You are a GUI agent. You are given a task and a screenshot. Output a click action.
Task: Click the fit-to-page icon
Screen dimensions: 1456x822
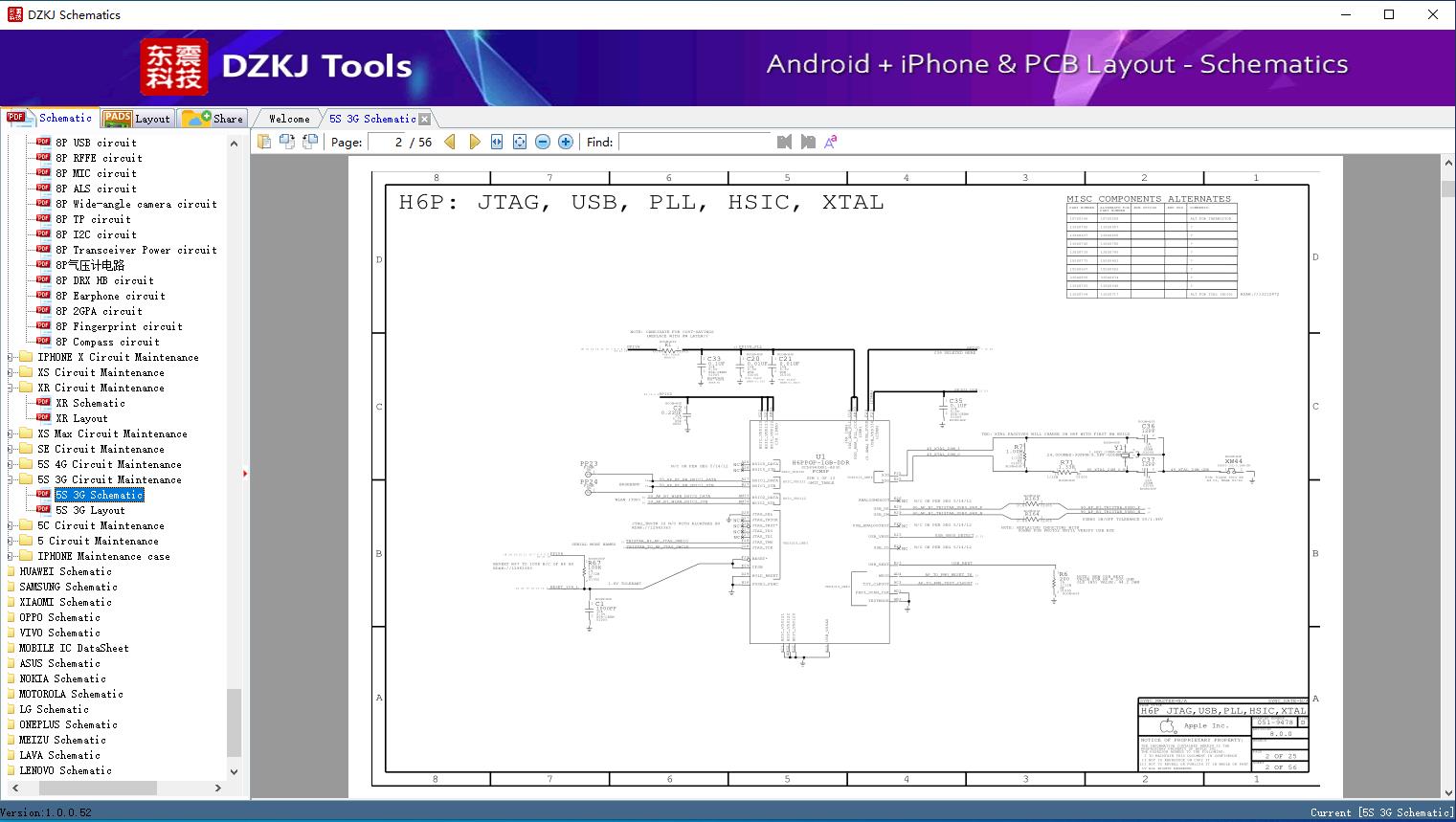520,142
